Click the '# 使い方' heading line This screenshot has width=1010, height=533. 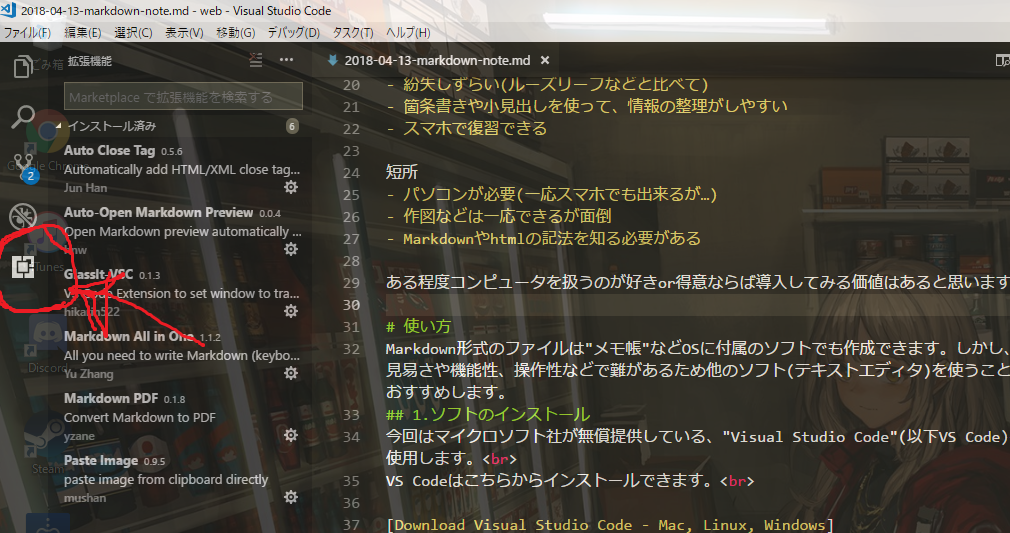coord(419,326)
